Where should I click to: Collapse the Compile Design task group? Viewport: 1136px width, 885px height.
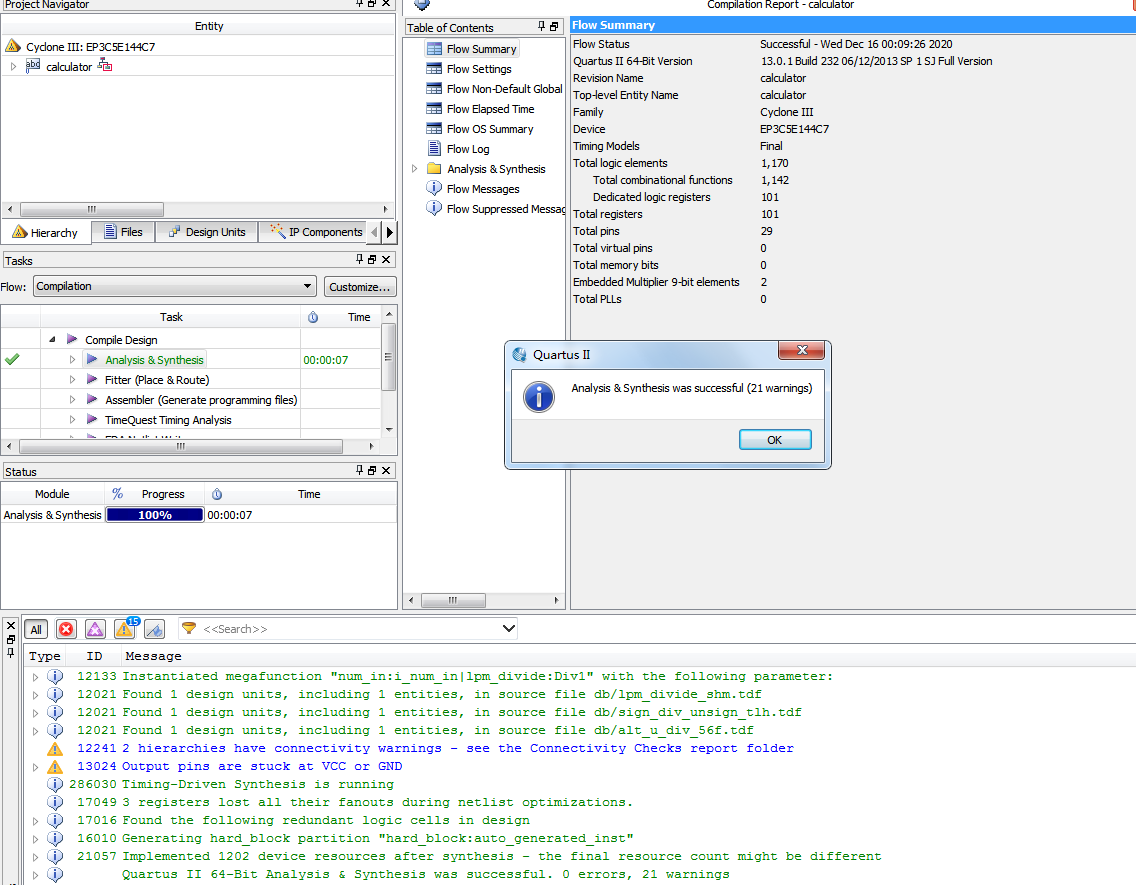click(52, 340)
